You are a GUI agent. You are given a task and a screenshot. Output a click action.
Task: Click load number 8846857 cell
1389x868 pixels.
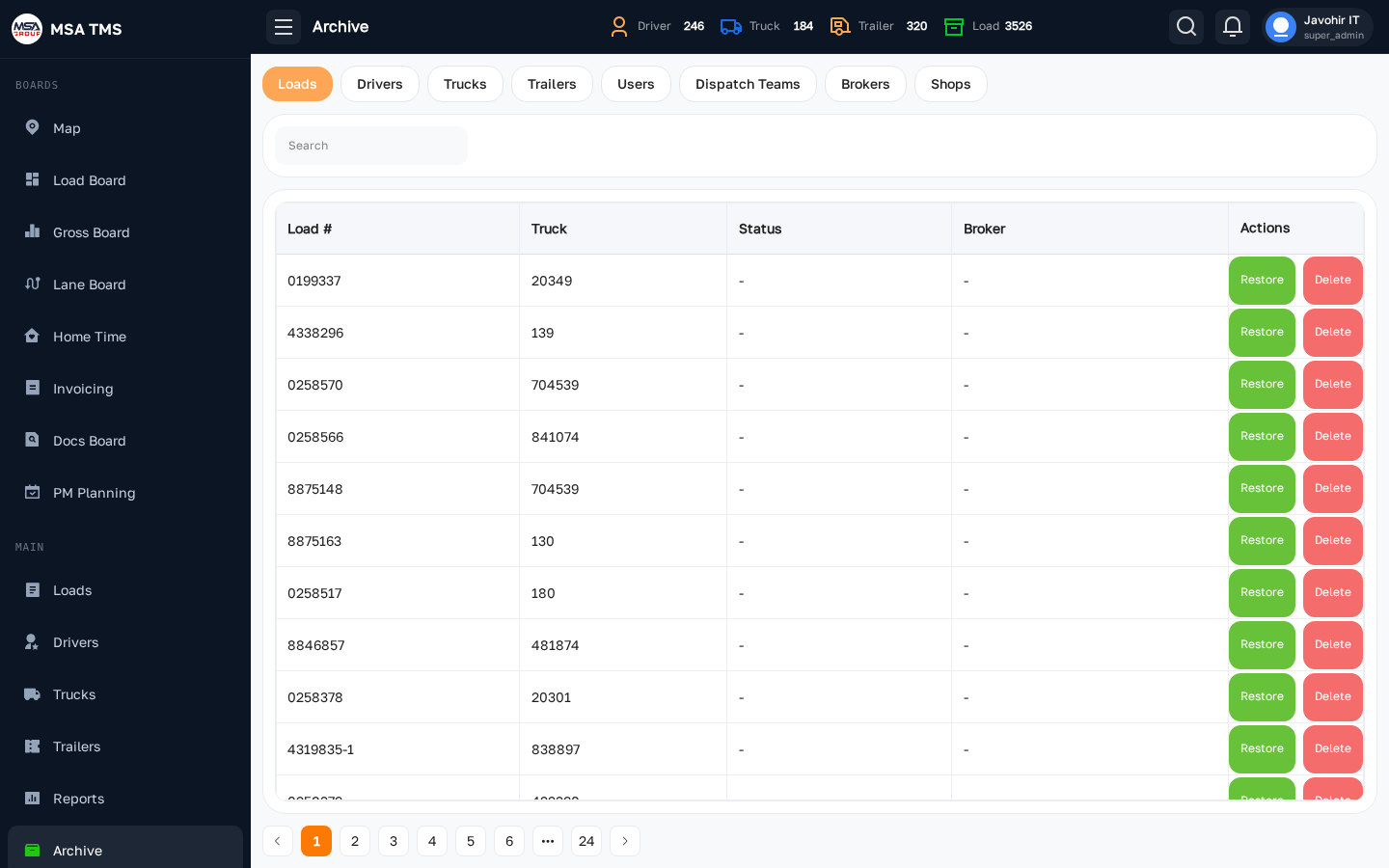(x=397, y=645)
